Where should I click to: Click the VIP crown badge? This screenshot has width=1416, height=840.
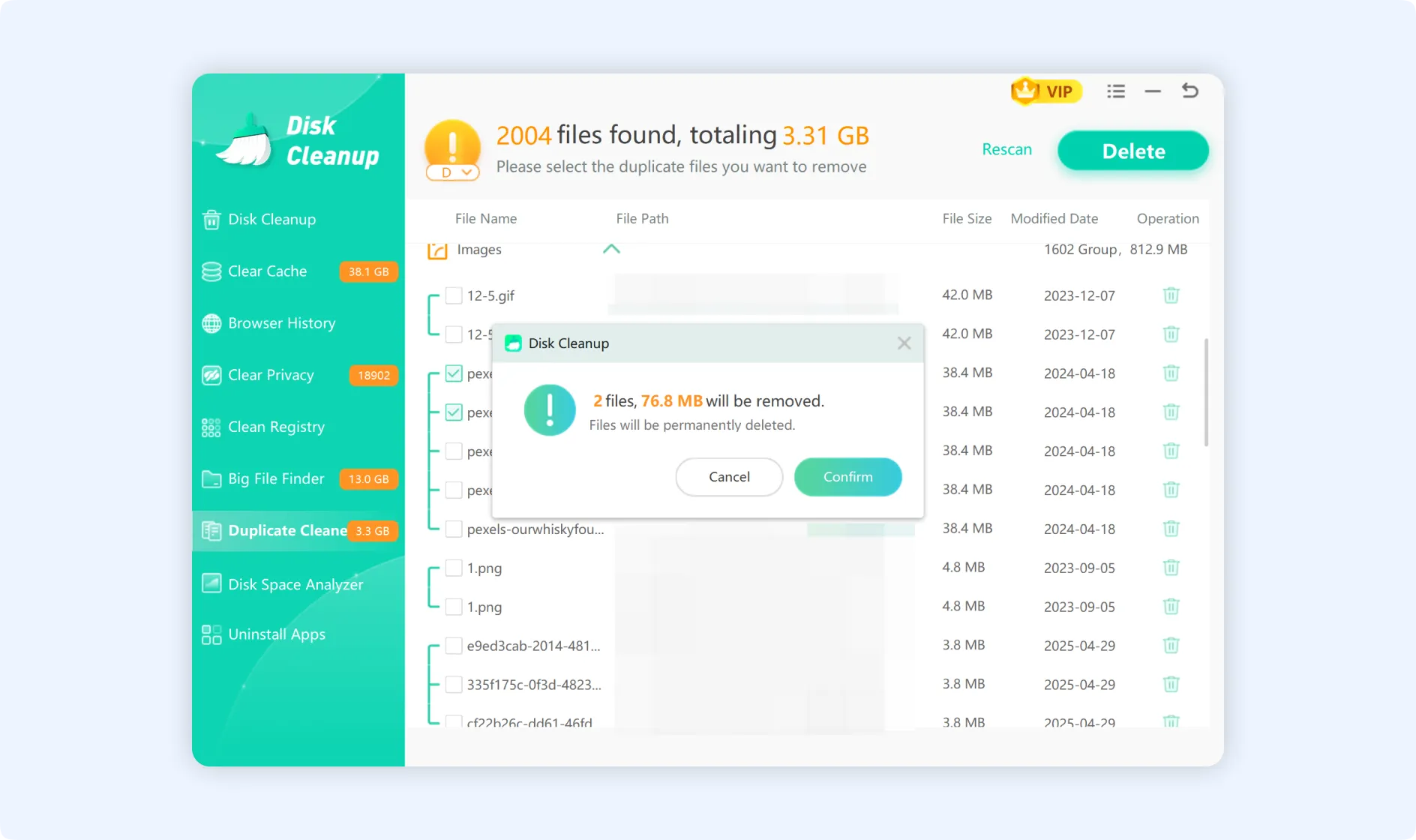[1045, 91]
